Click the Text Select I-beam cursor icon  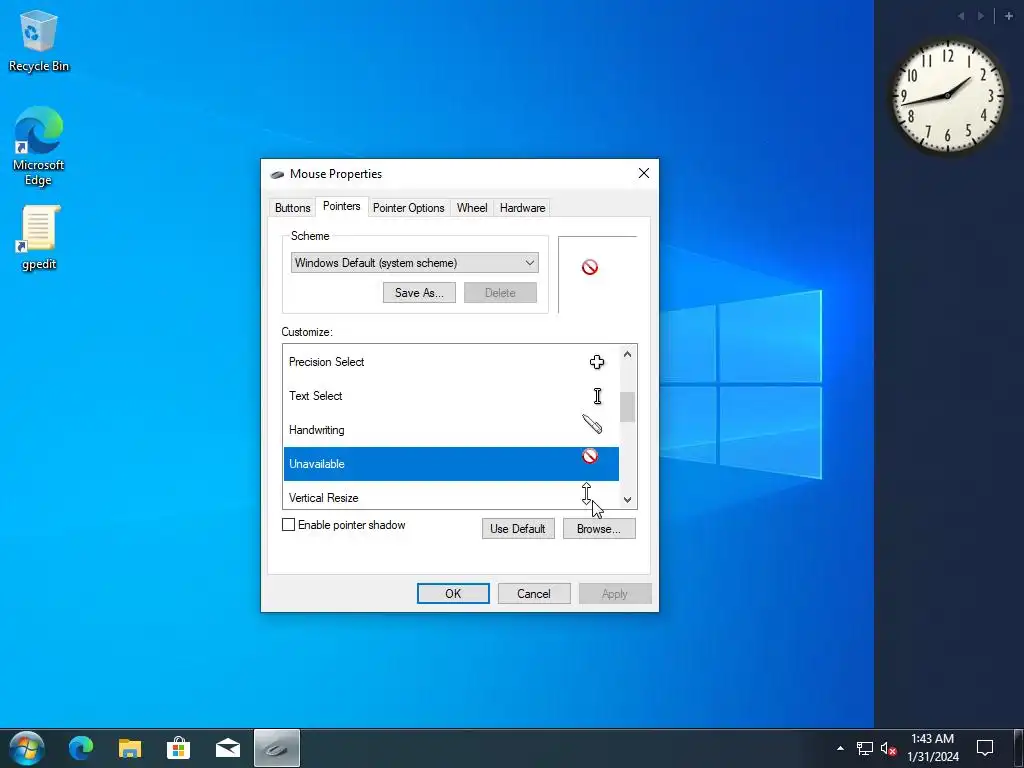597,396
